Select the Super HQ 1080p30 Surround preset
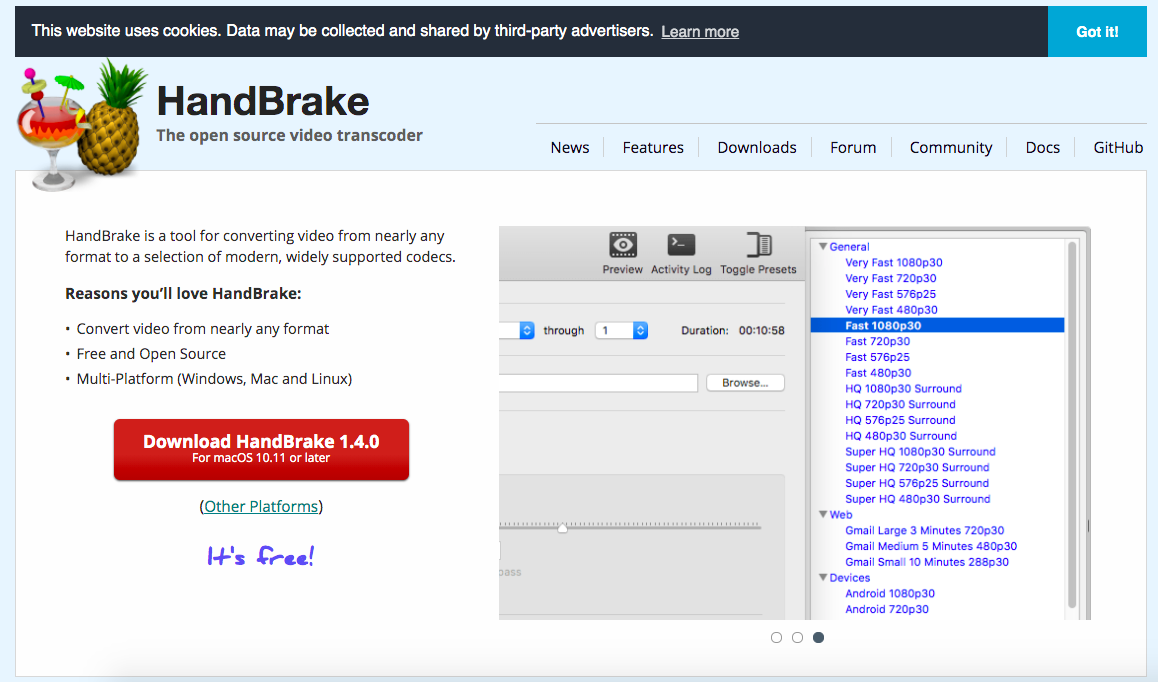The width and height of the screenshot is (1158, 682). tap(920, 451)
